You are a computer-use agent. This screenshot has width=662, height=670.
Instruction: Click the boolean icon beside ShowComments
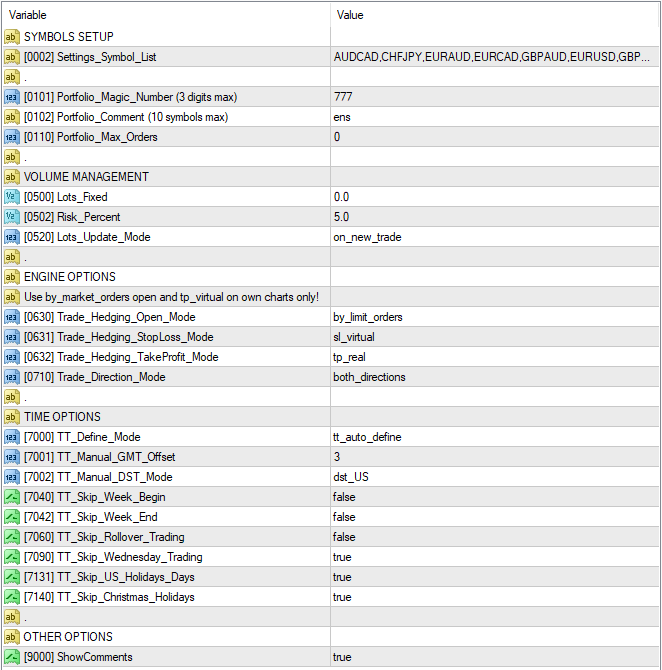click(12, 657)
